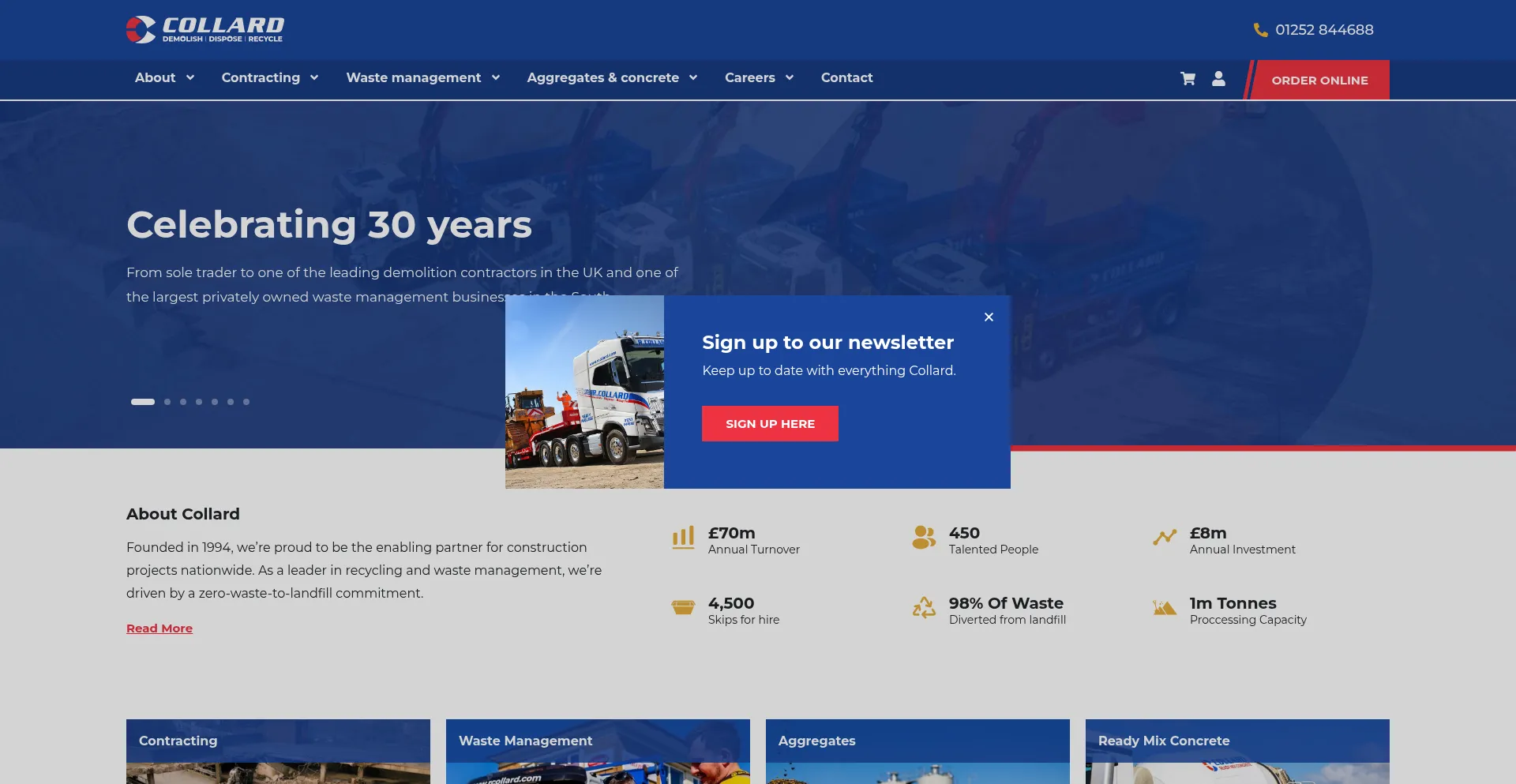Expand the Careers dropdown chevron

(x=790, y=77)
